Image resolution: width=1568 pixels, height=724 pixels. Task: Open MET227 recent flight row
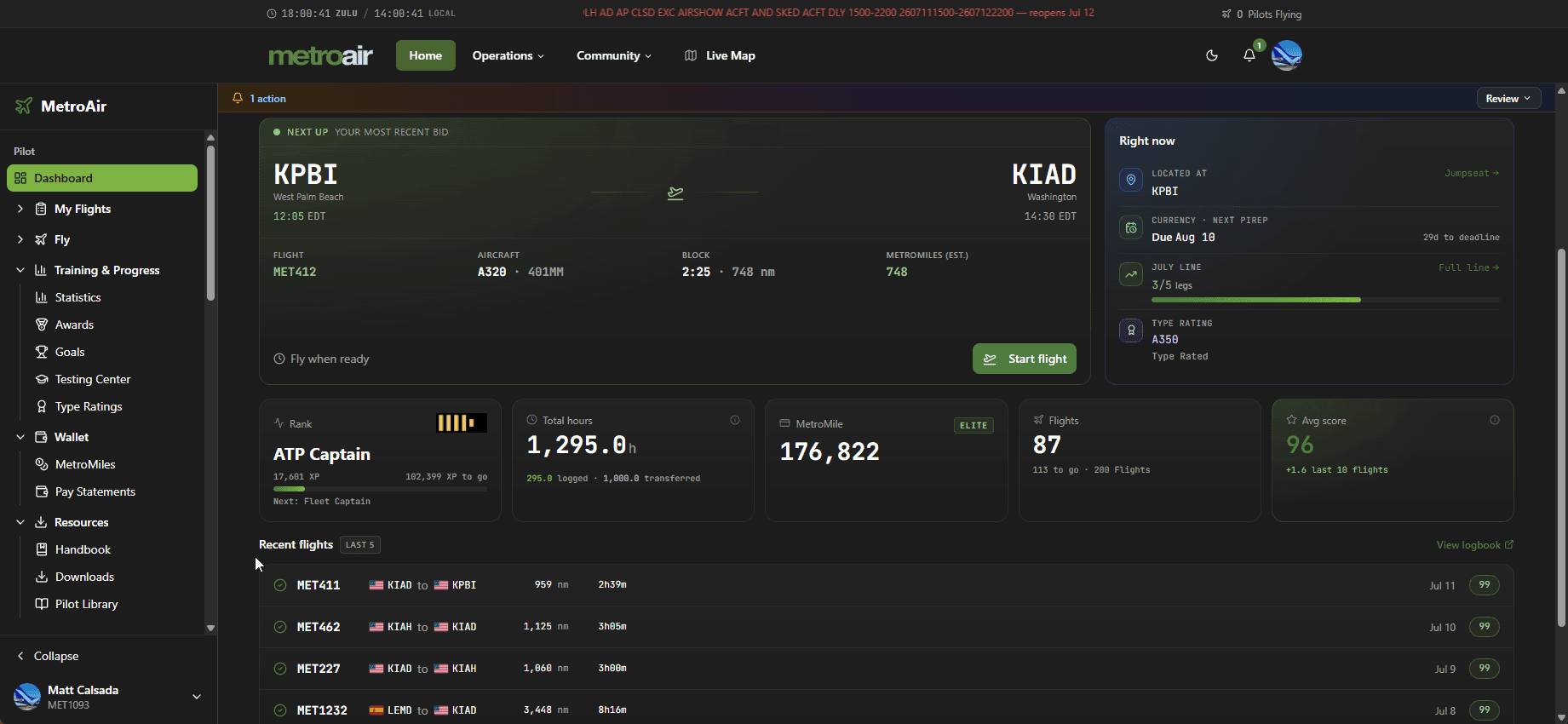(887, 669)
